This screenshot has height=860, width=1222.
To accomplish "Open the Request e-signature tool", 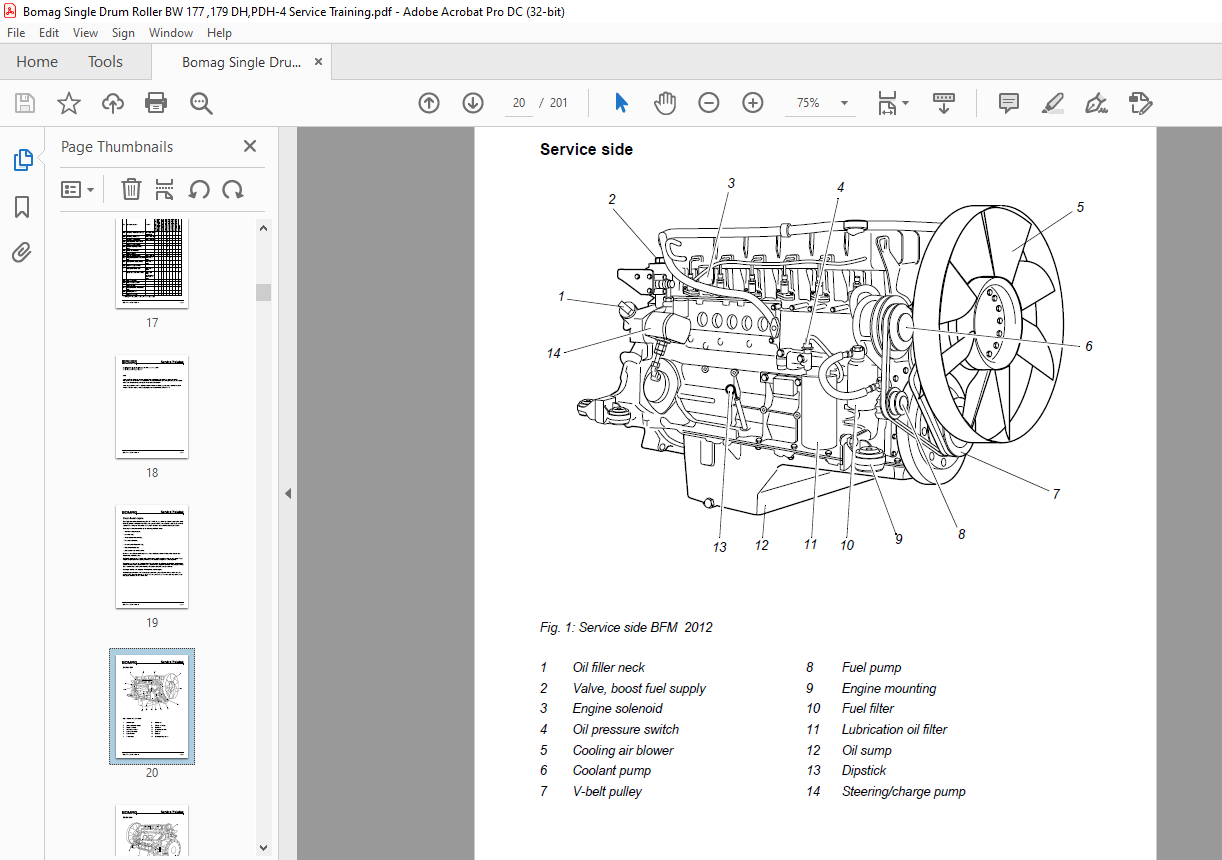I will tap(1140, 103).
